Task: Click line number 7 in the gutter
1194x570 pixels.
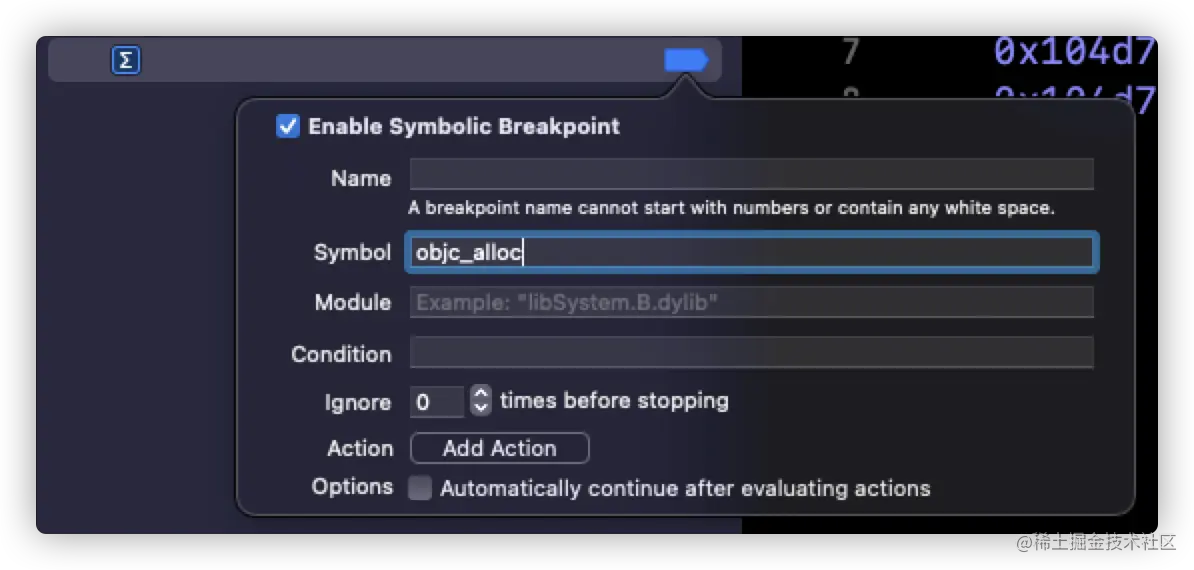Action: [850, 50]
